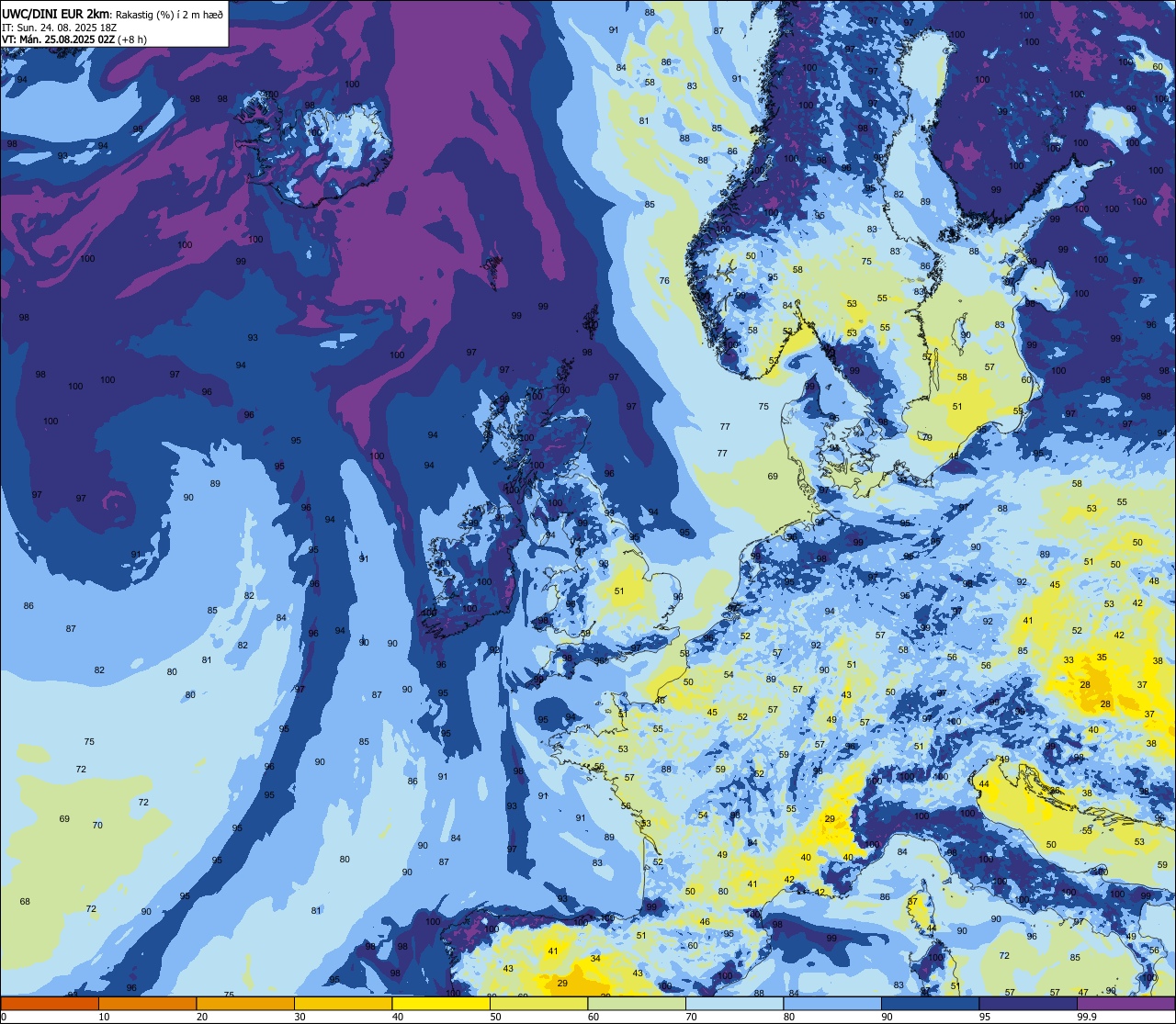Click the humidity value '33' on the map
The image size is (1176, 1024).
(1069, 660)
